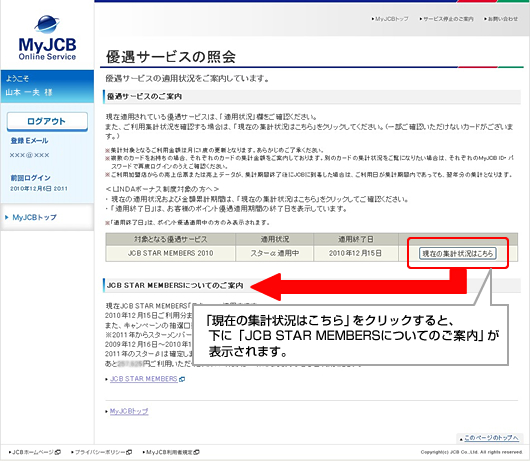Select the JCB STAR MEMBERS 2010 table cell
This screenshot has height=461, width=530.
[170, 253]
